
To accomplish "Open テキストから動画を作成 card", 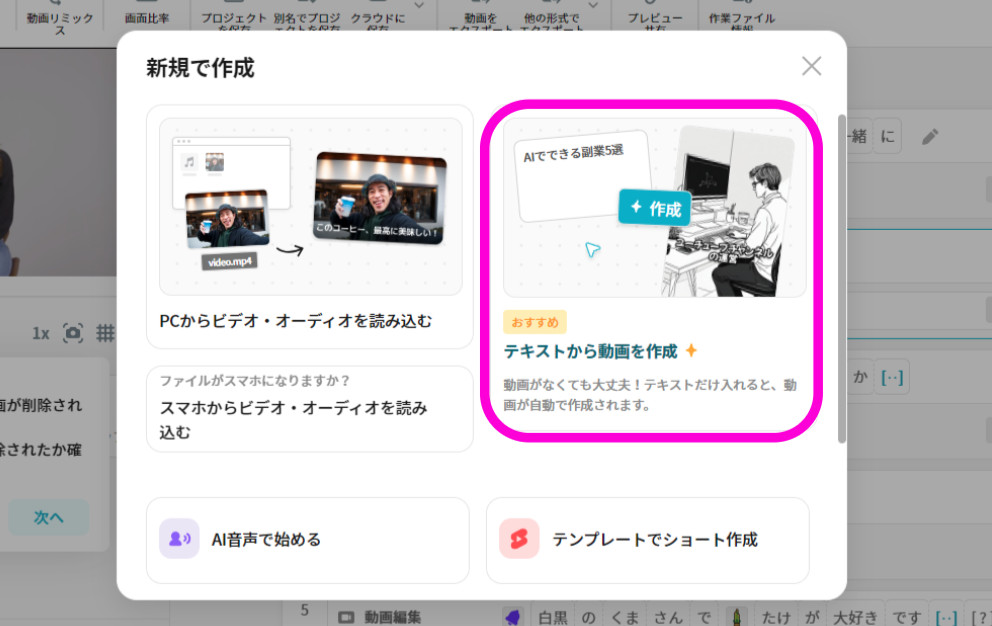I will 650,269.
